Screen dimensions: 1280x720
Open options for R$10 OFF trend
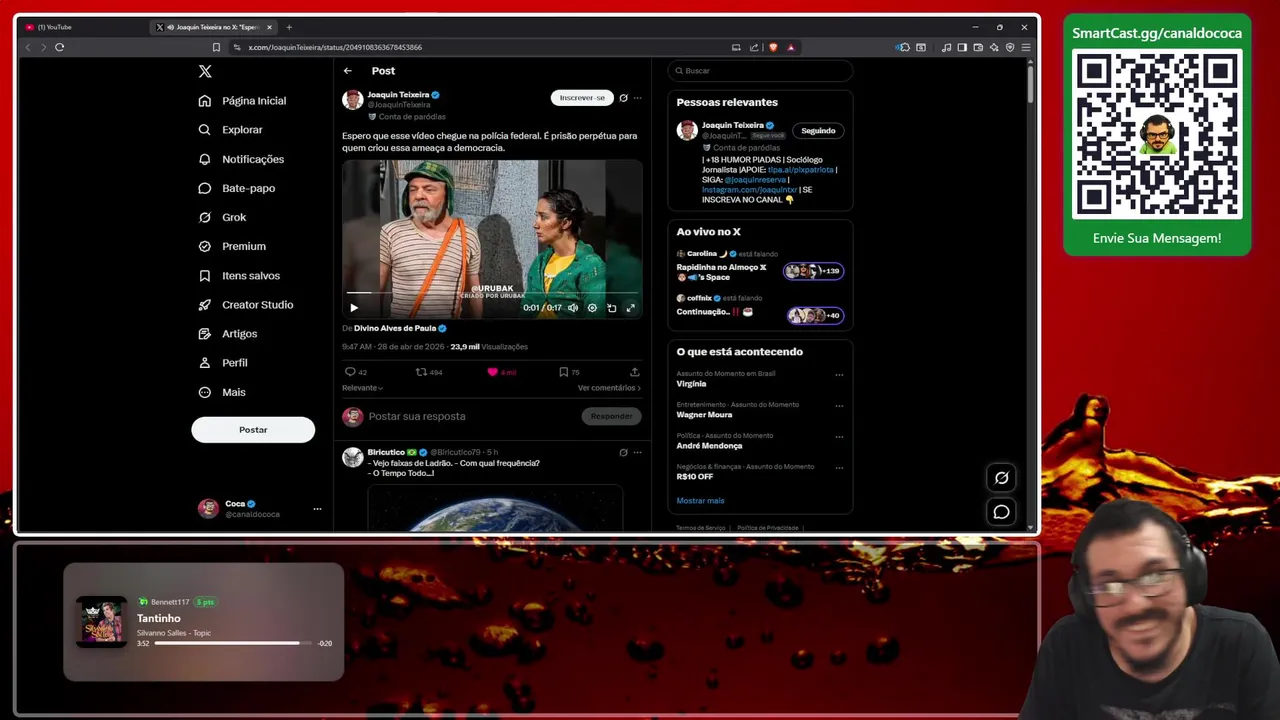[x=839, y=468]
